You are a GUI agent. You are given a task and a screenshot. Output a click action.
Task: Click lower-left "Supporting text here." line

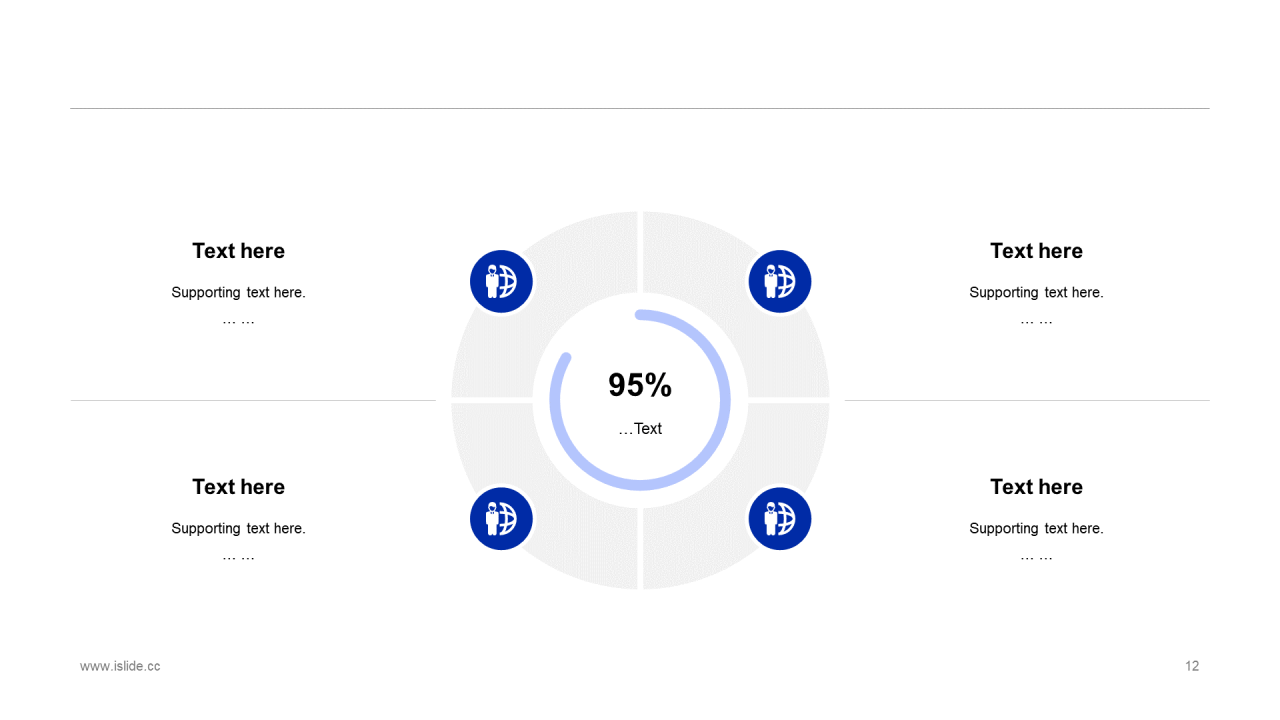point(238,529)
